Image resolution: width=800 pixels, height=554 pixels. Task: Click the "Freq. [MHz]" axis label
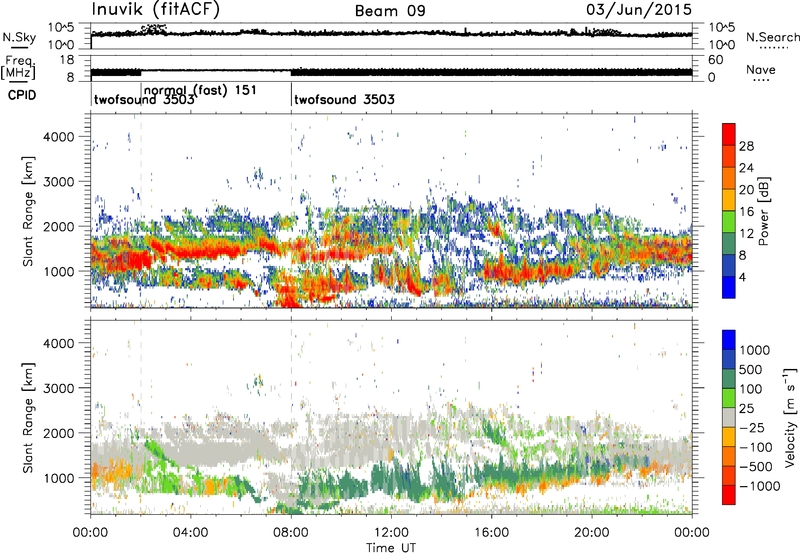pyautogui.click(x=18, y=67)
